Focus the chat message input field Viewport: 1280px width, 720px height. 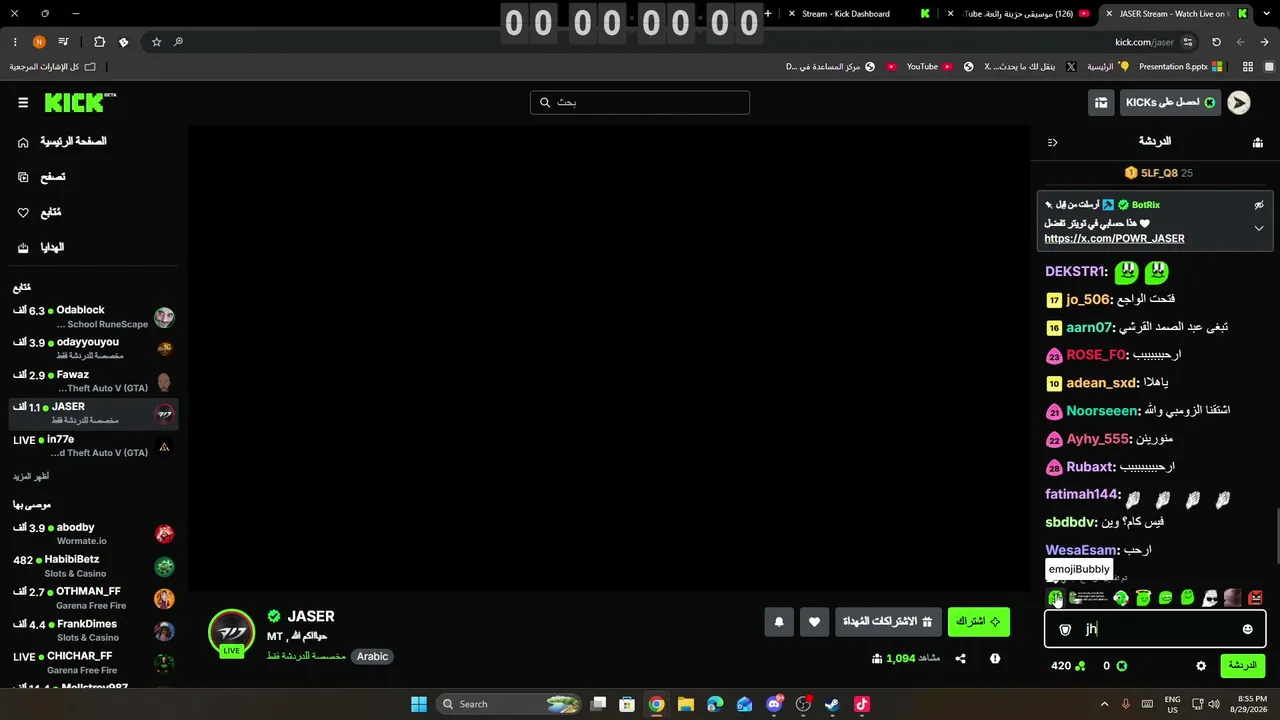tap(1155, 629)
